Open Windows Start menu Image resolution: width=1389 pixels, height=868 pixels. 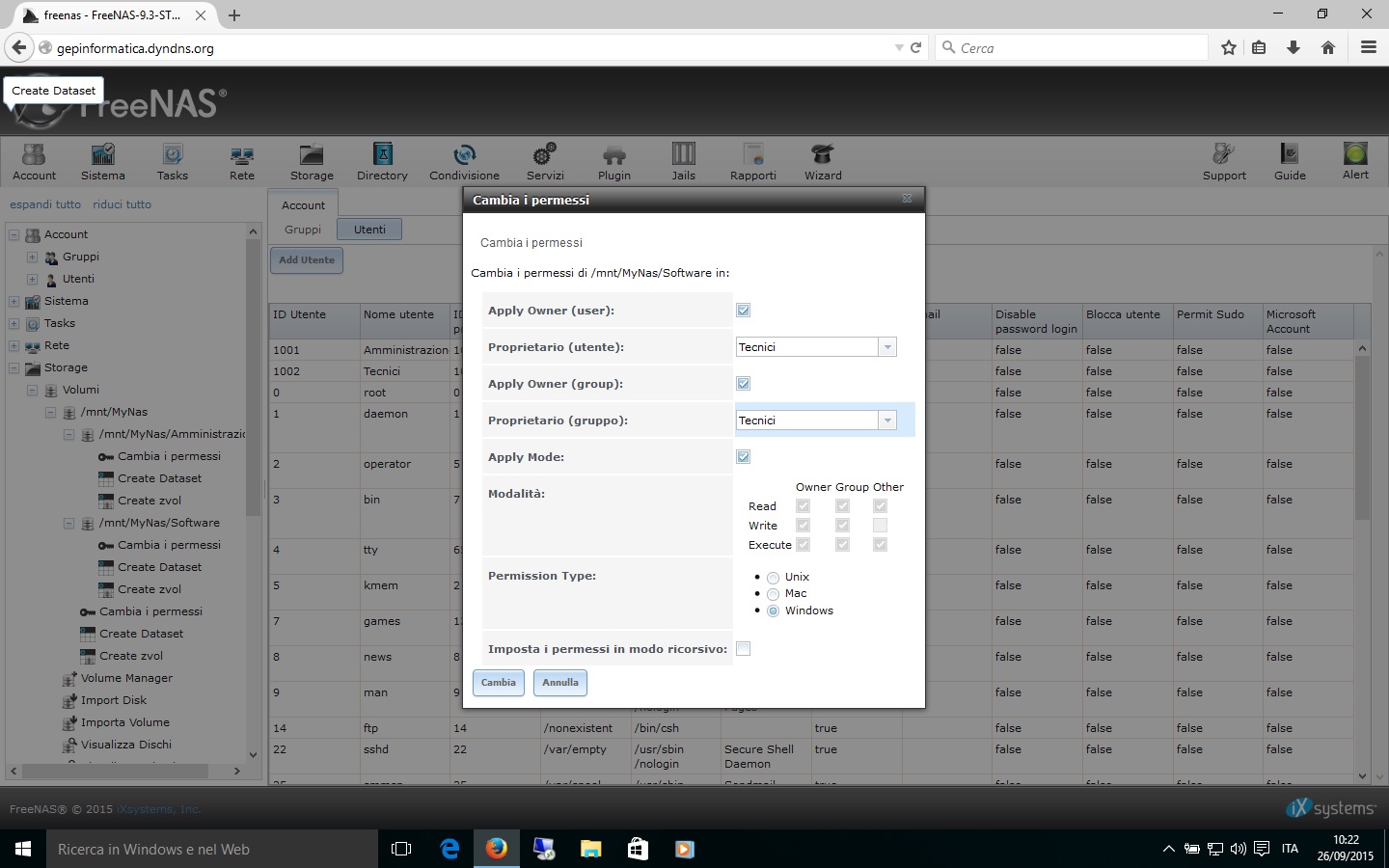coord(23,849)
